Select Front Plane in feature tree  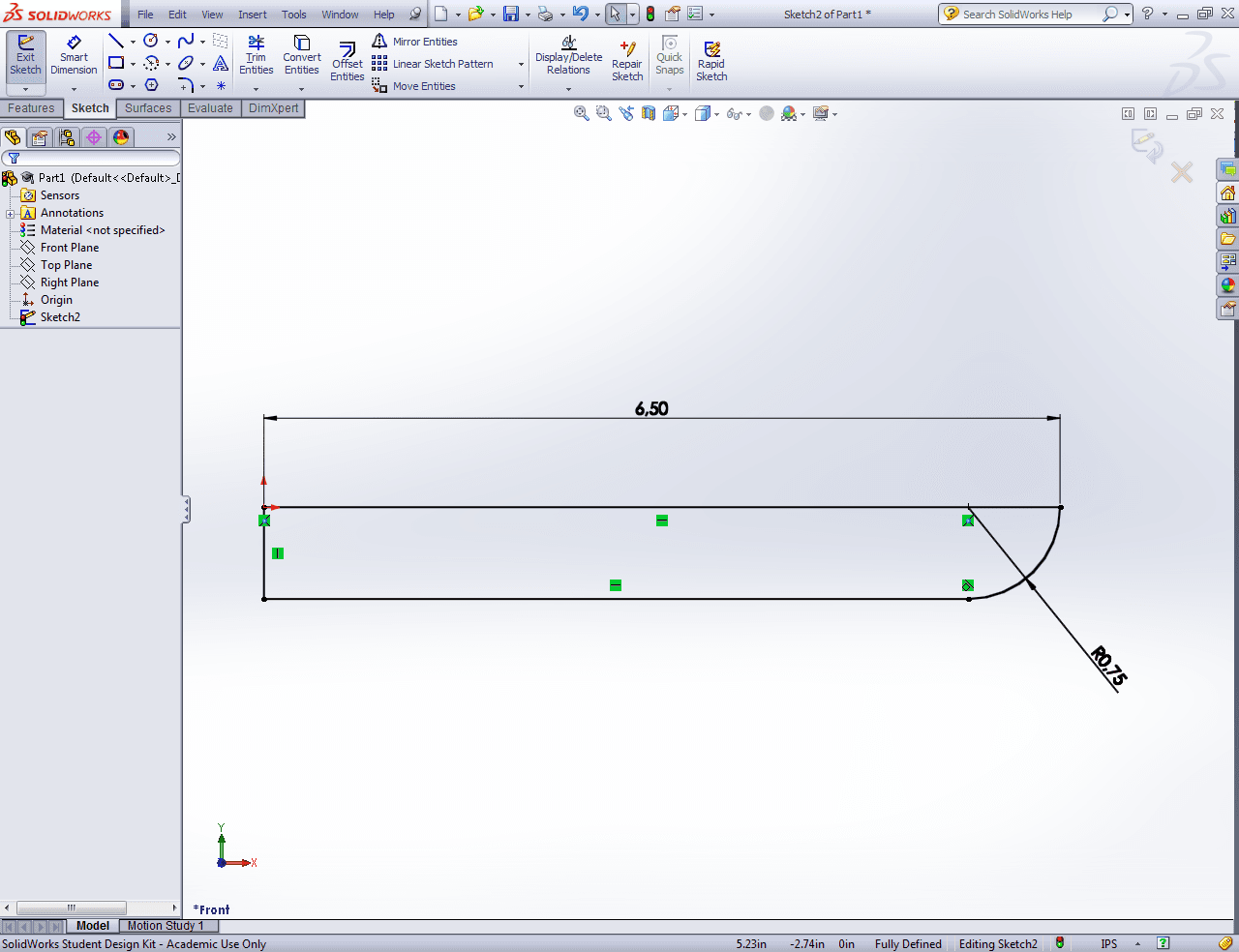70,248
